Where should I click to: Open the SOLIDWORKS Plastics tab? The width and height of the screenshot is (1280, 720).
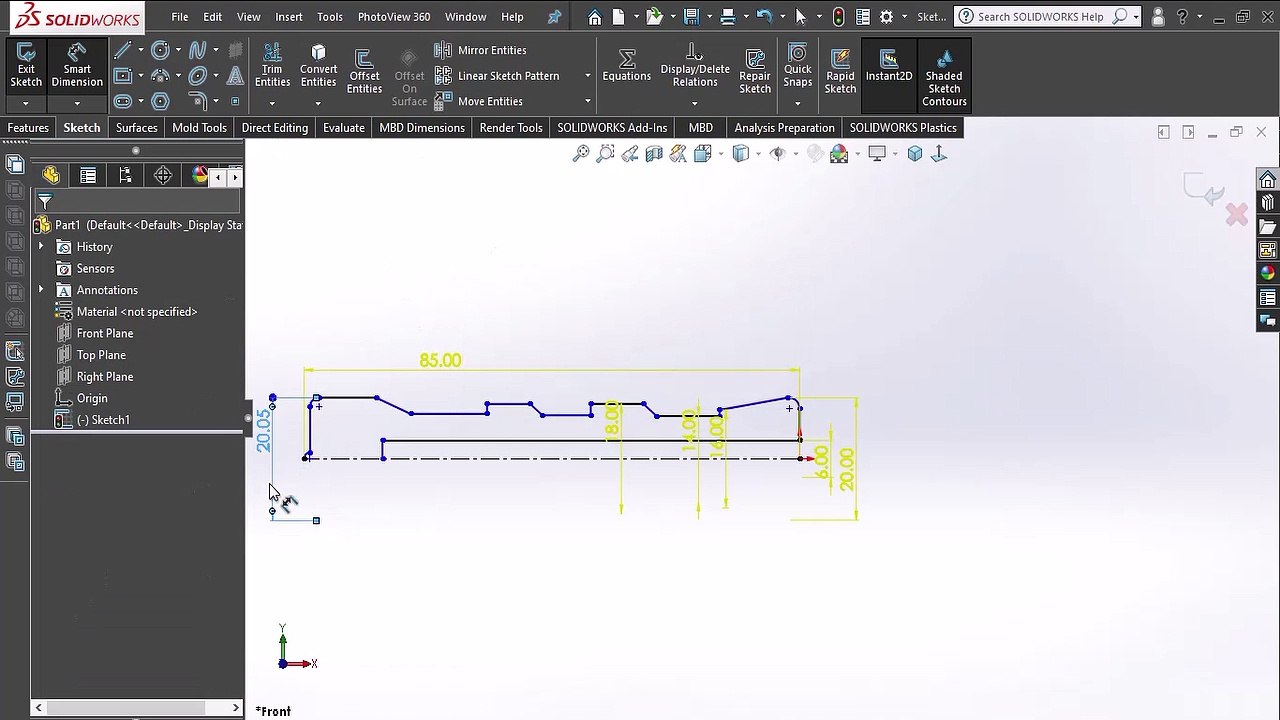[903, 128]
